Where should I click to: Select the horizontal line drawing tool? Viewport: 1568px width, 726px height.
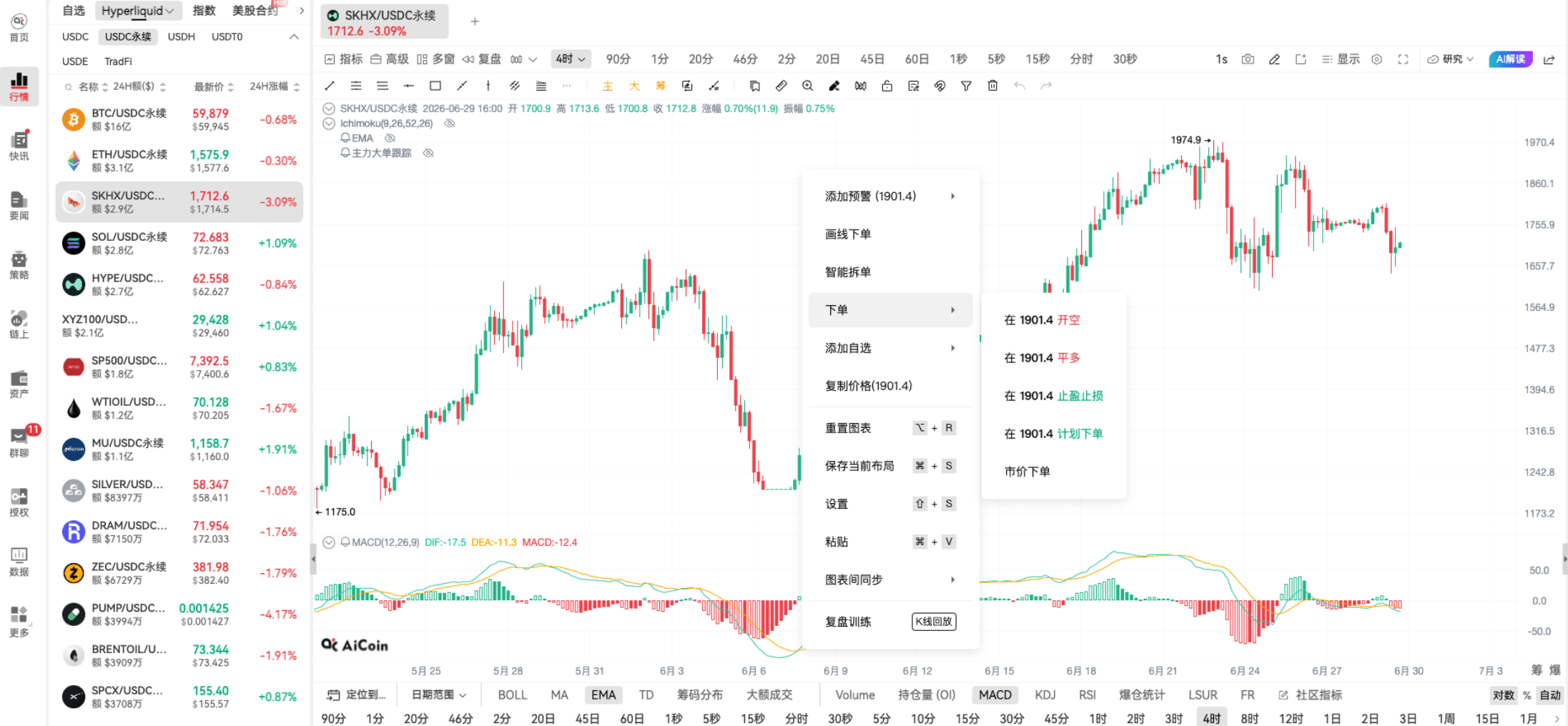409,86
